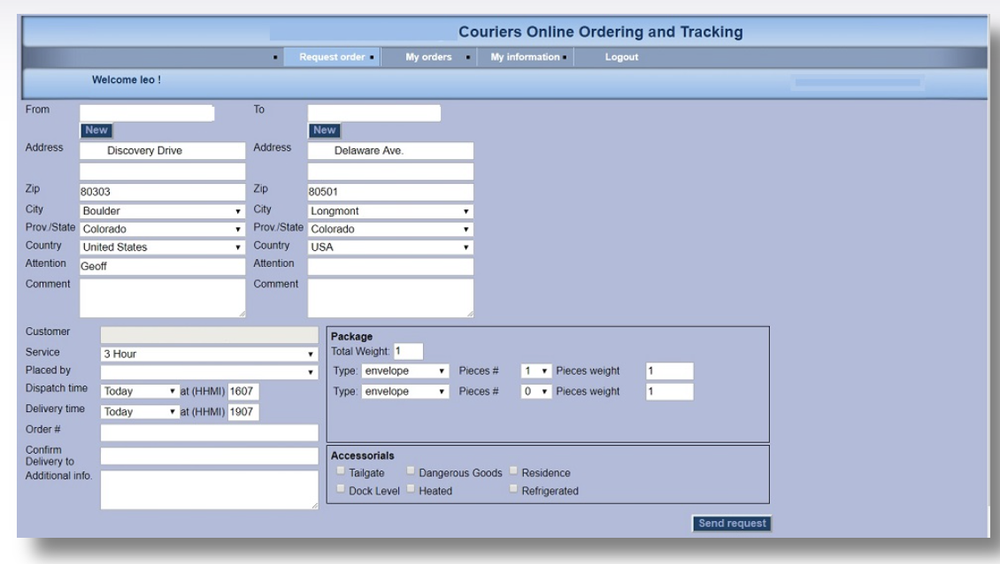
Task: Expand the Placed by dropdown
Action: [x=209, y=372]
